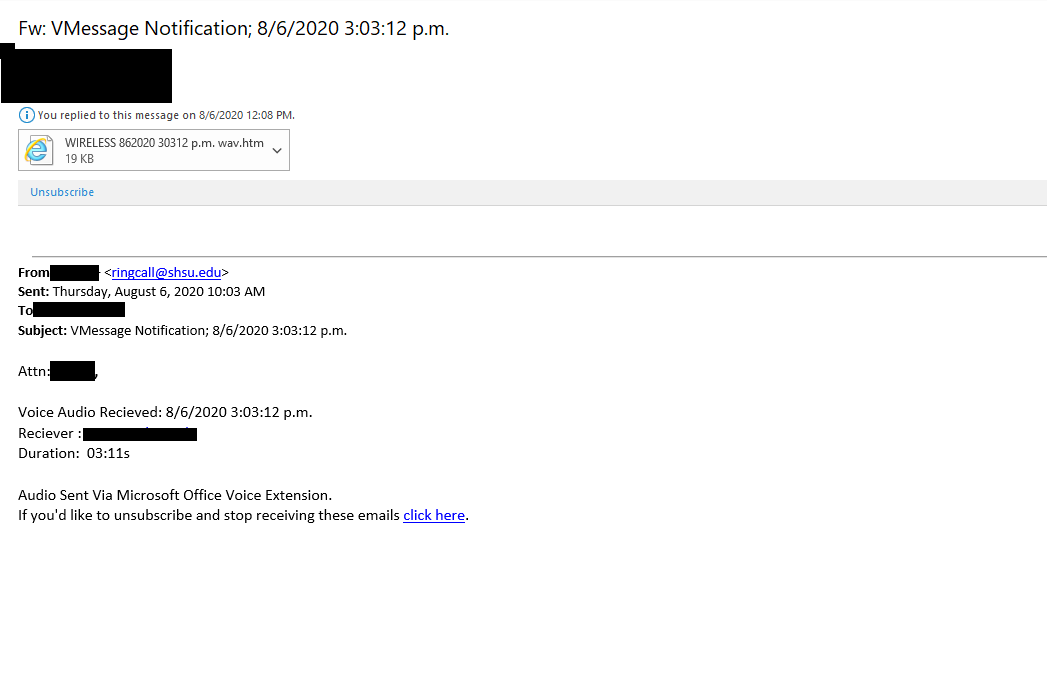The image size is (1047, 681).
Task: Click the redacted recipient in To line
Action: 79,310
